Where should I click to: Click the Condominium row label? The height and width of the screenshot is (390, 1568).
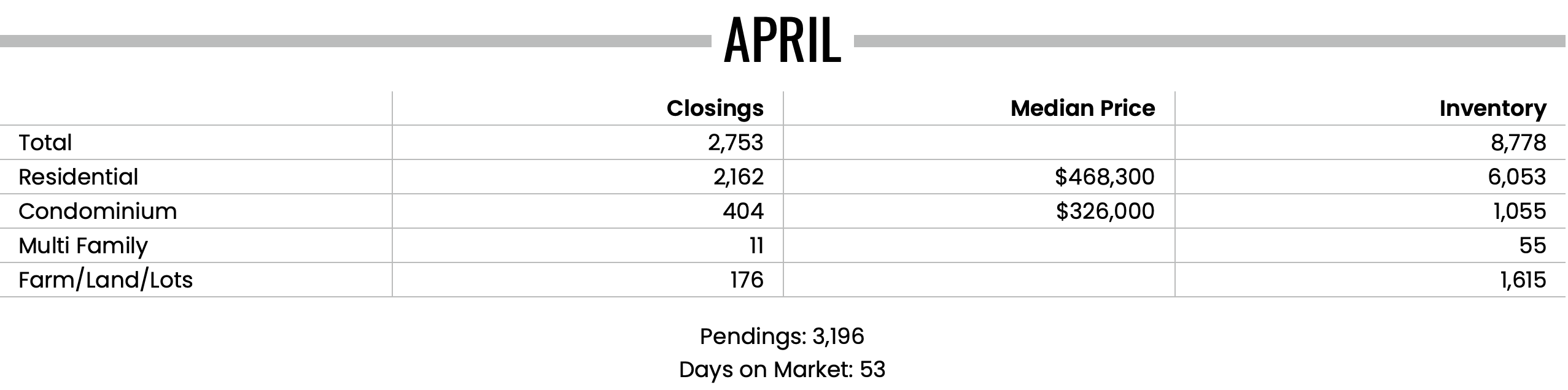pos(98,211)
